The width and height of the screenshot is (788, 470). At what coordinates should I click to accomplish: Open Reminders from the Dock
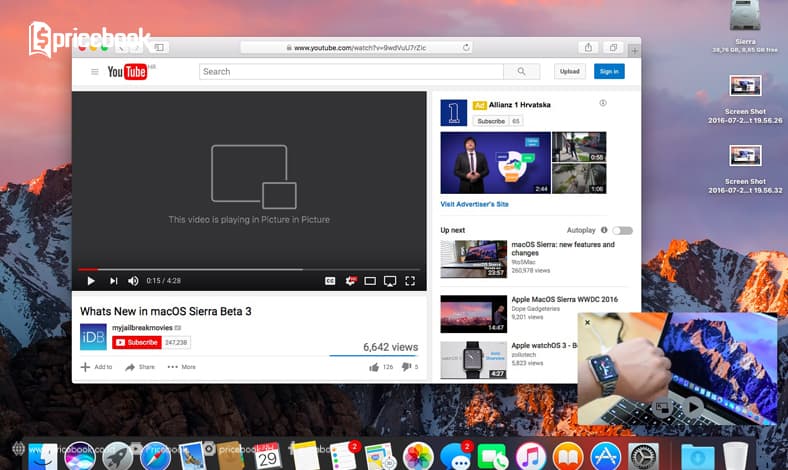(343, 456)
